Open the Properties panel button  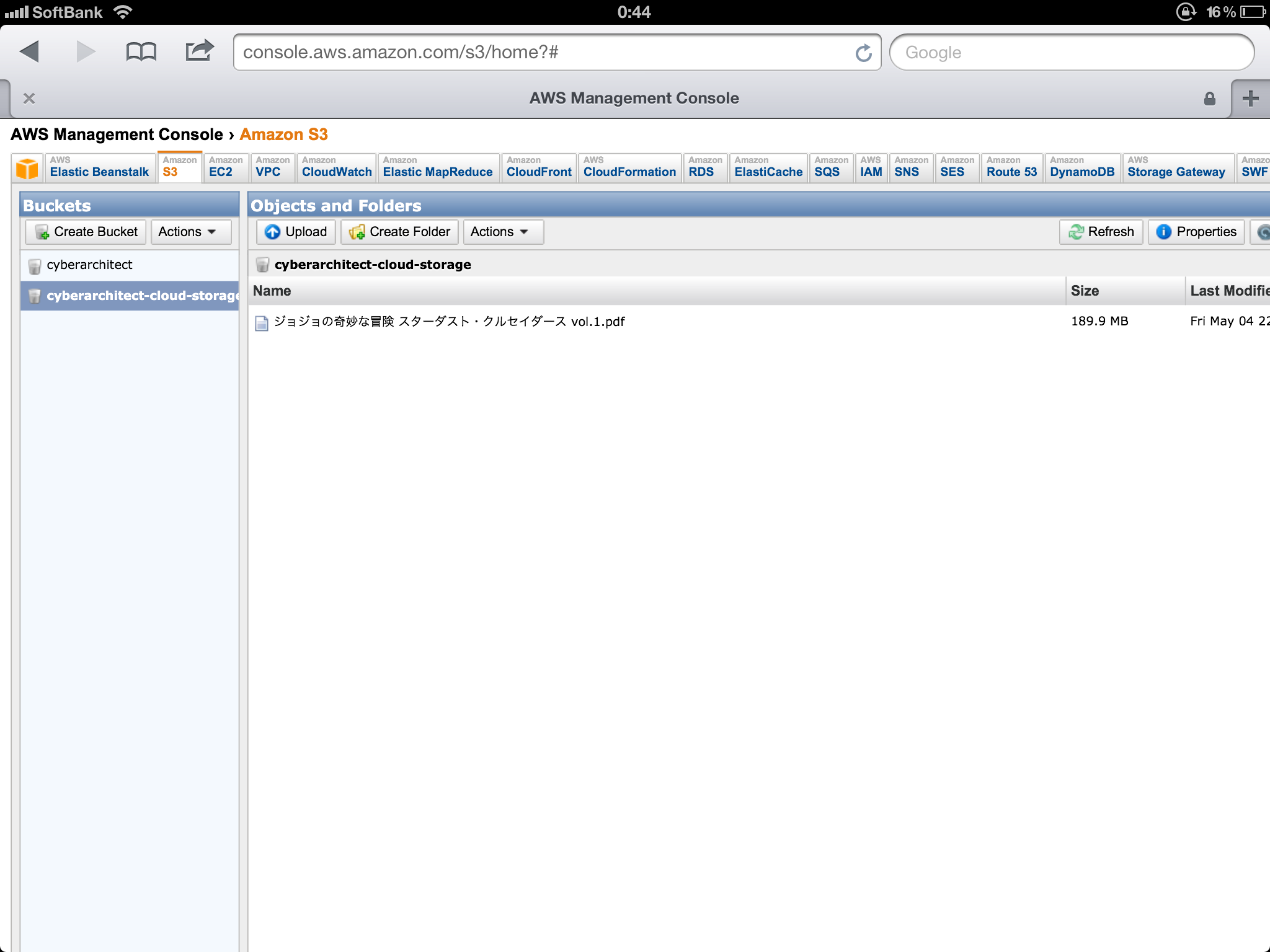click(1196, 232)
